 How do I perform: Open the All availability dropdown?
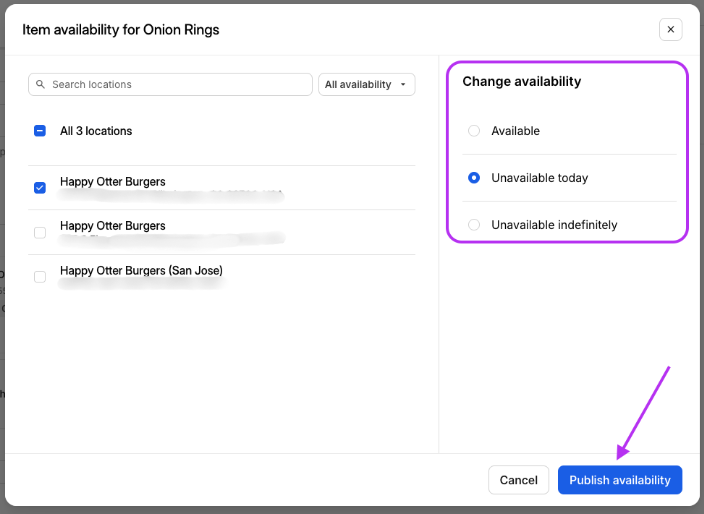[366, 85]
